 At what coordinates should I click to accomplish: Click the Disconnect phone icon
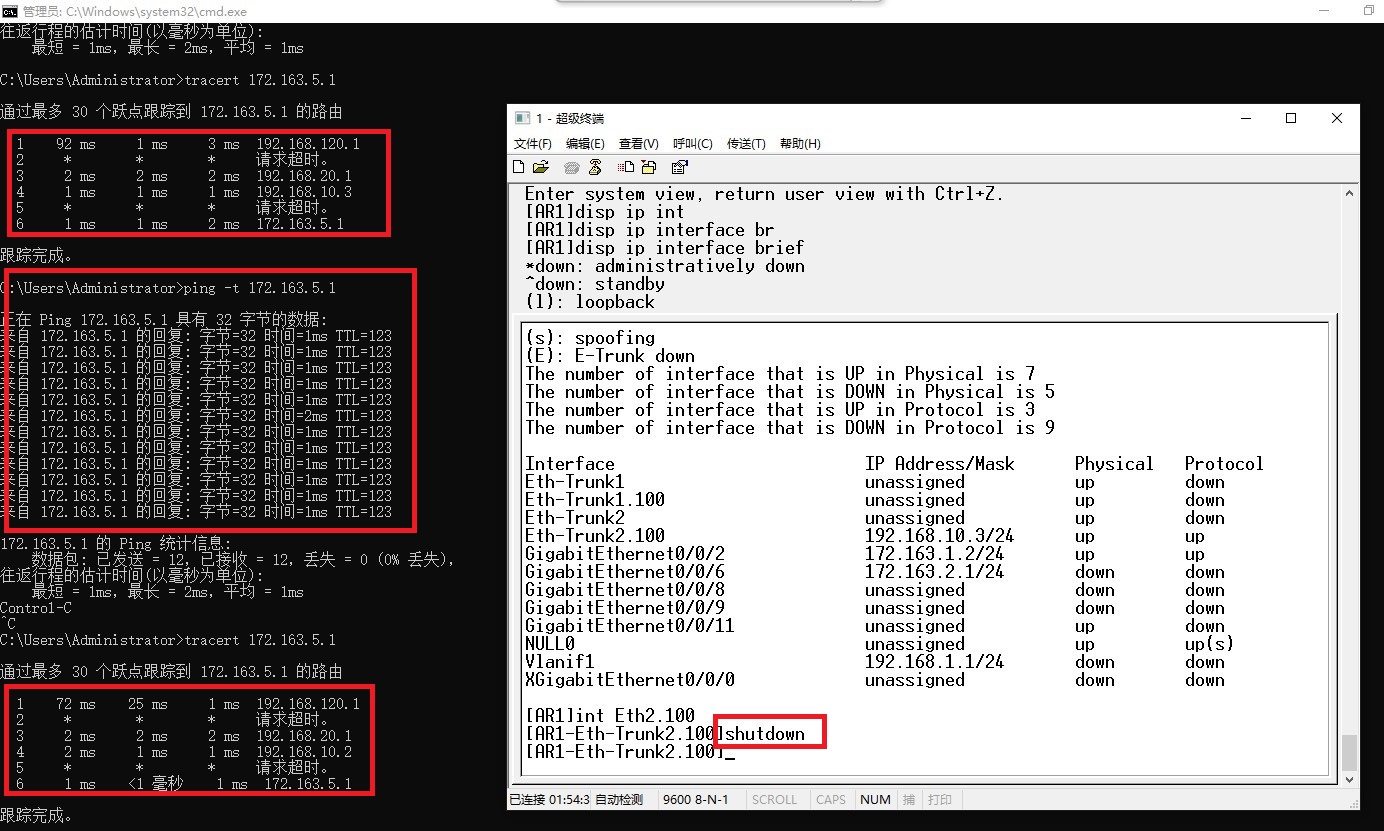[595, 167]
